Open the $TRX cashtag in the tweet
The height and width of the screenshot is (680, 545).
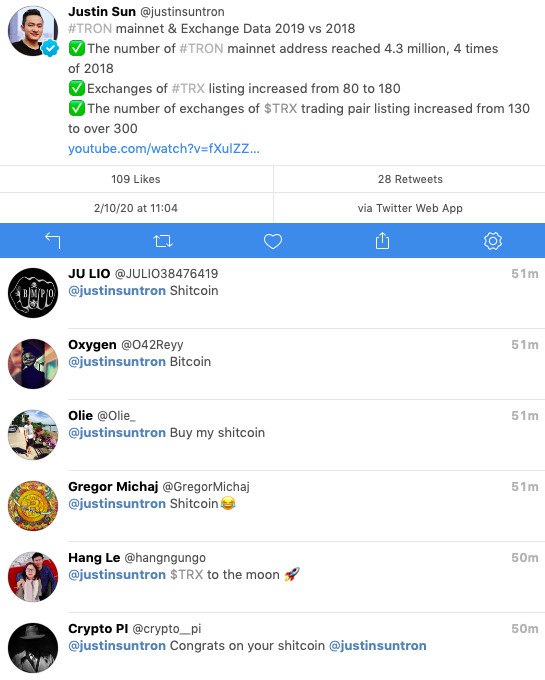(281, 108)
